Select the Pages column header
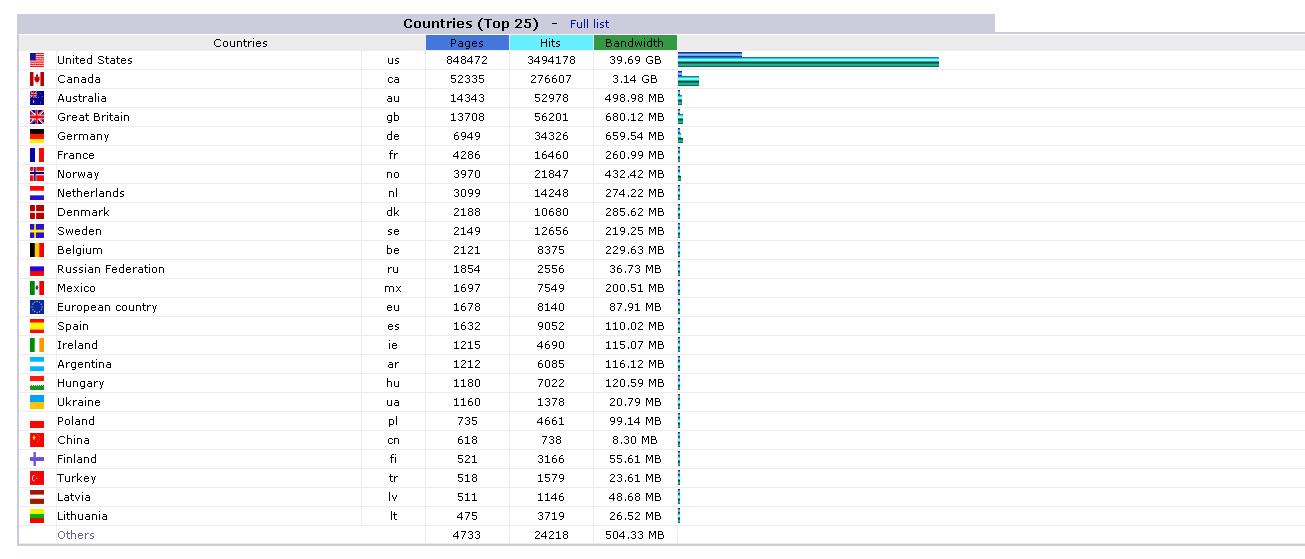 [x=467, y=43]
